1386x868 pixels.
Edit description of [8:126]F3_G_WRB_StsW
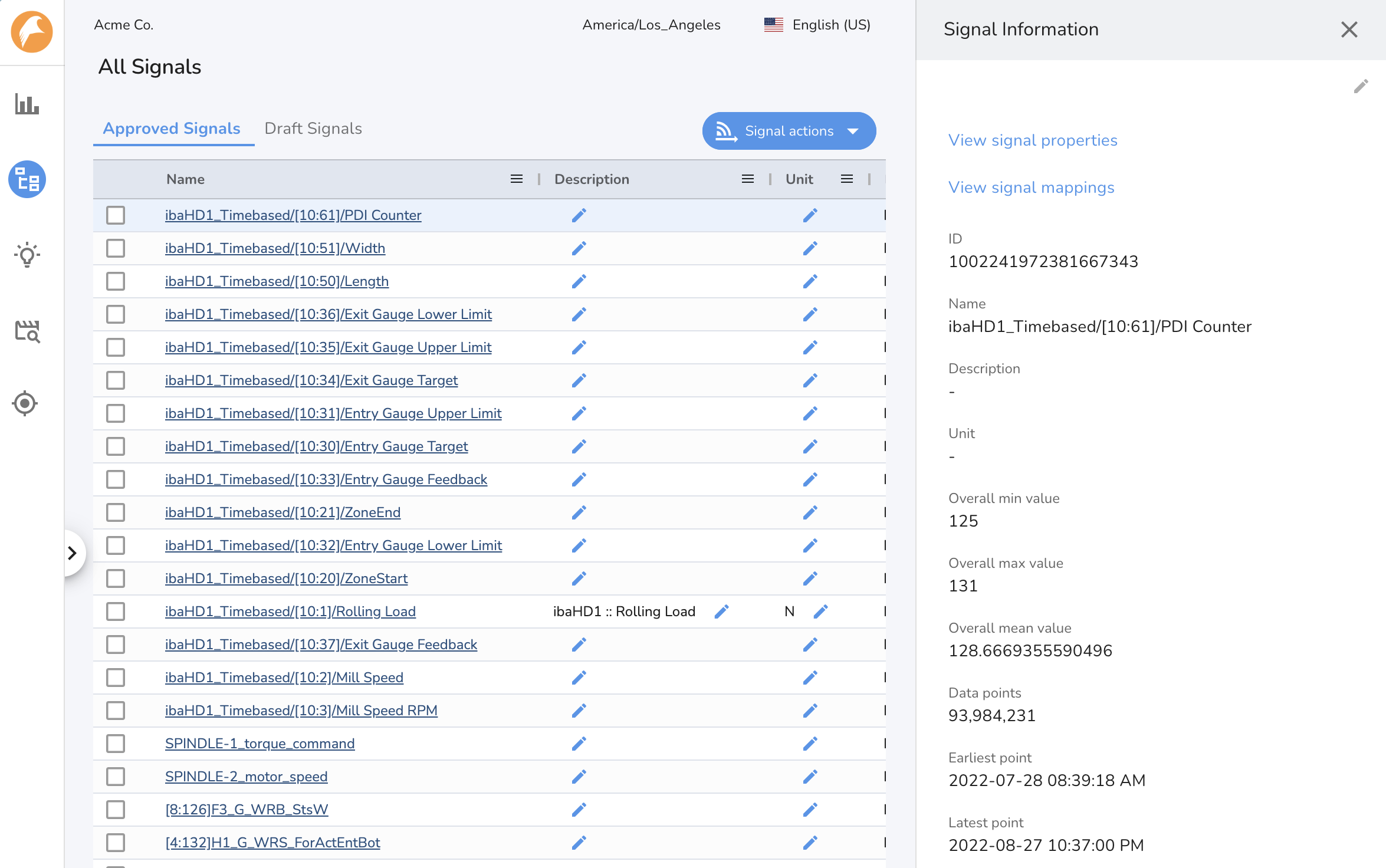click(579, 810)
